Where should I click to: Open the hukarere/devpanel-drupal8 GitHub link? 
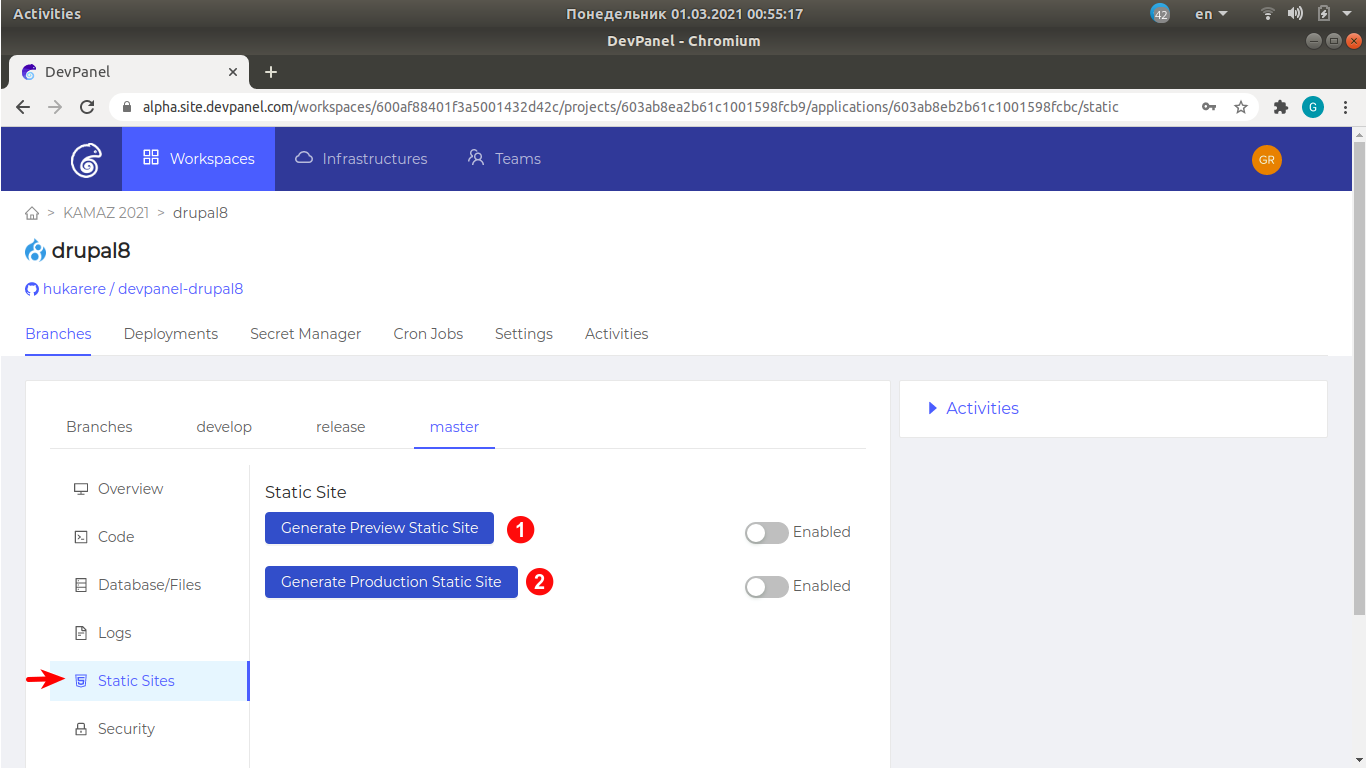pos(134,288)
